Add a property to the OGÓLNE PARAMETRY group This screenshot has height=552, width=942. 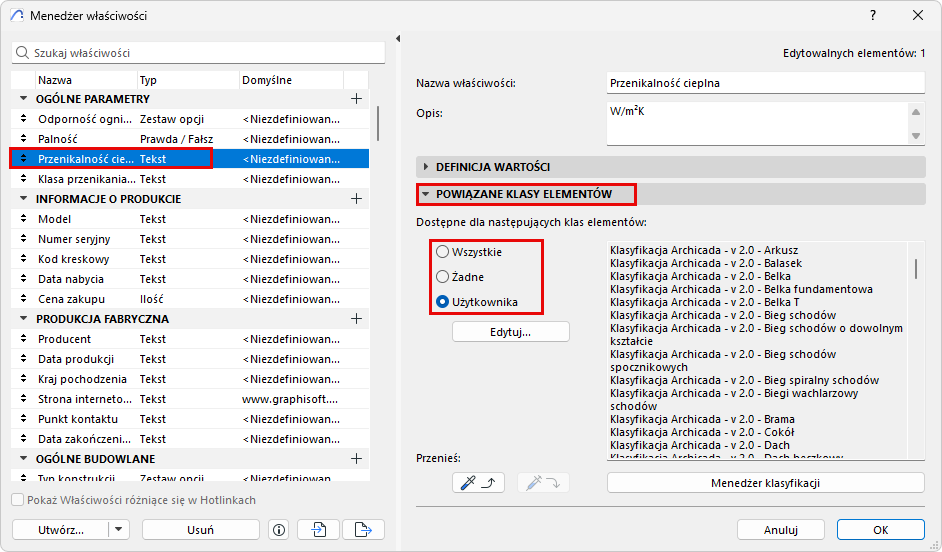[356, 99]
